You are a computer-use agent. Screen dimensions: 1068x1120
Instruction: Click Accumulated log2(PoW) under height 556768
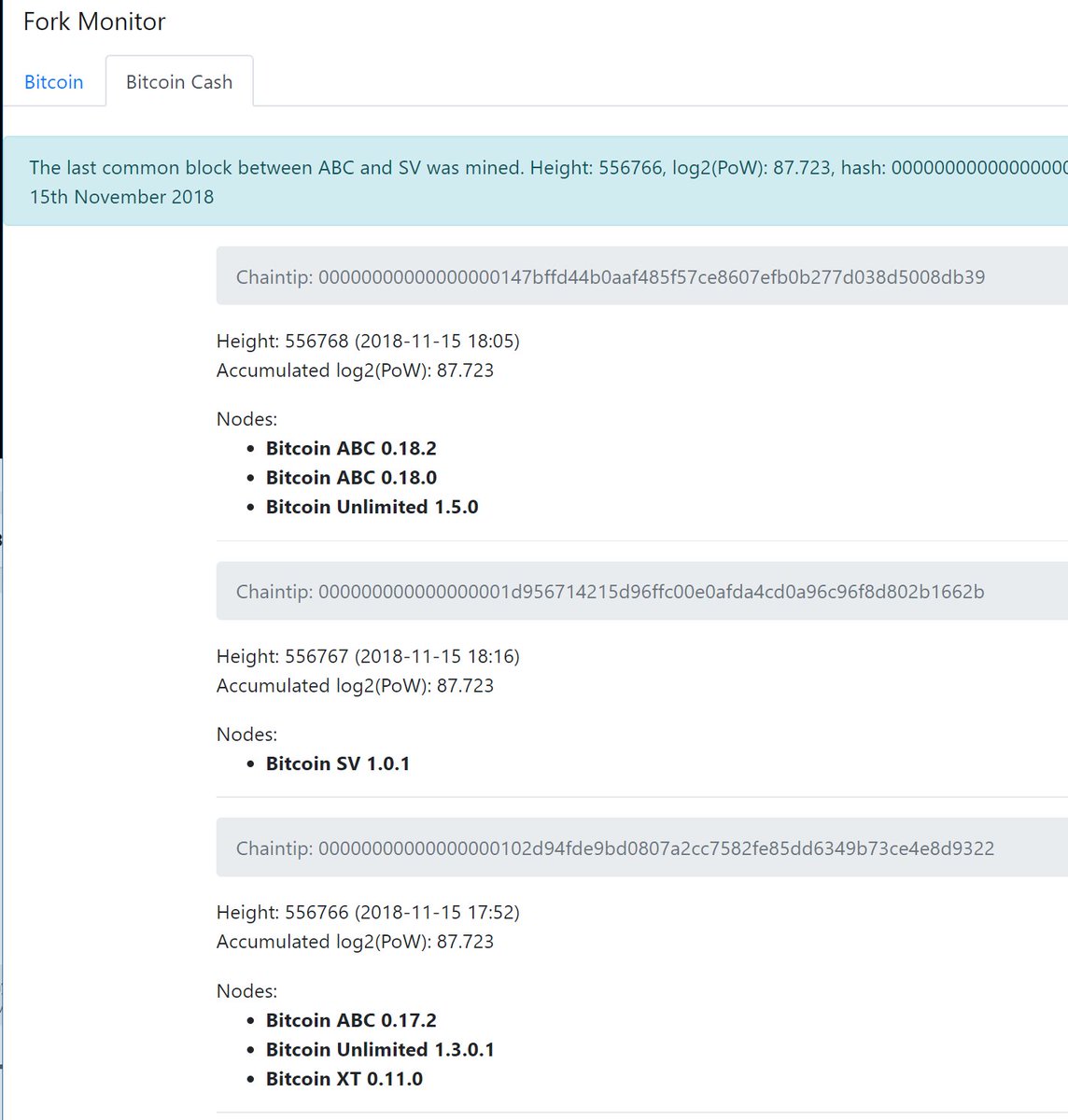(355, 371)
